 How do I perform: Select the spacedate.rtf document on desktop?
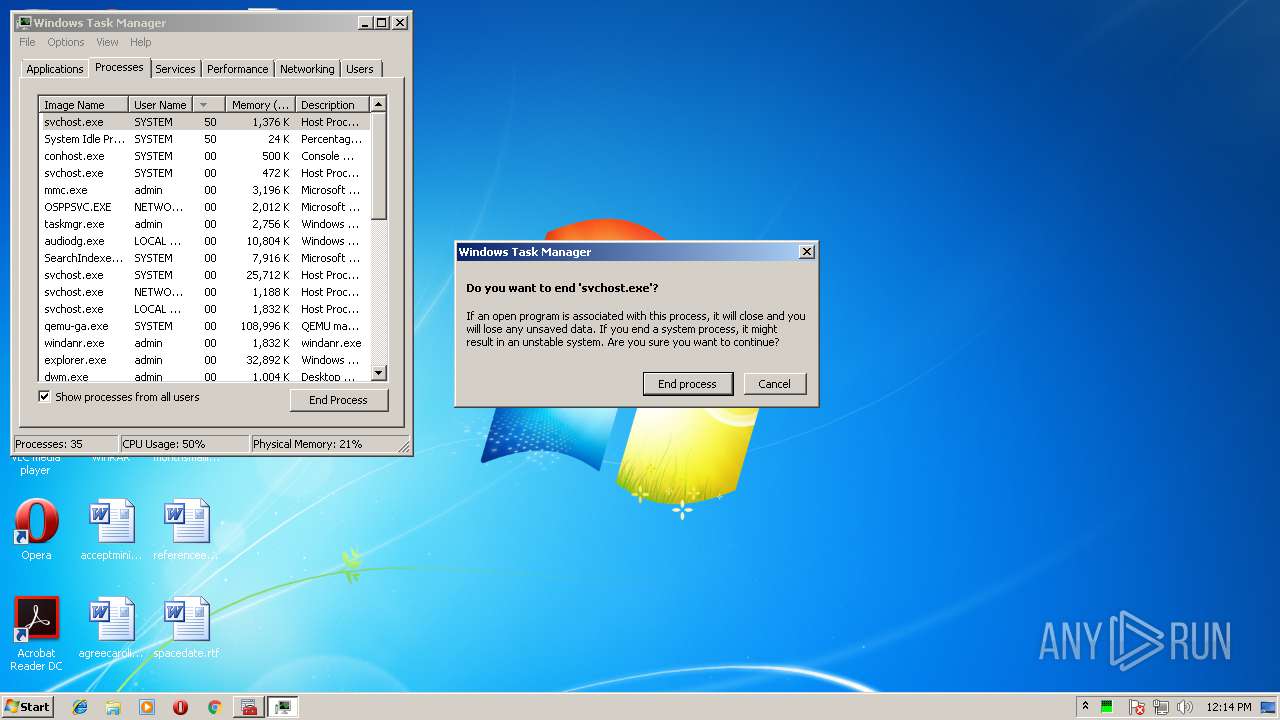click(186, 628)
